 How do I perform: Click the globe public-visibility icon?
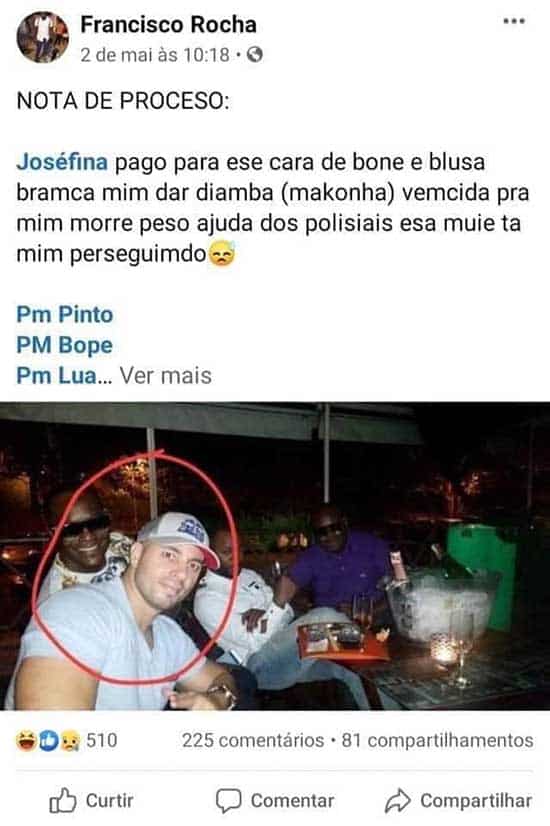[255, 54]
